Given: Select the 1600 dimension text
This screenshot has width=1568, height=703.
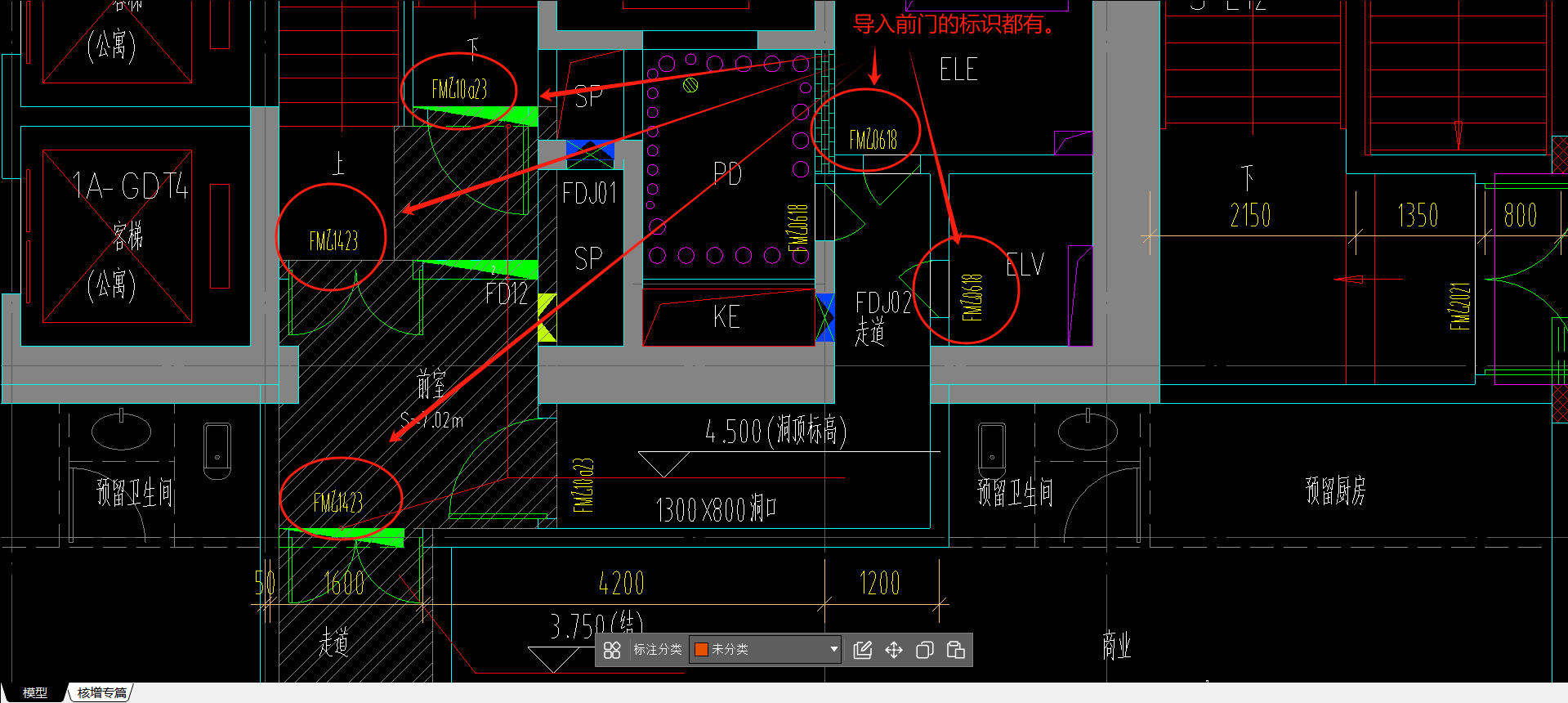Looking at the screenshot, I should [345, 584].
